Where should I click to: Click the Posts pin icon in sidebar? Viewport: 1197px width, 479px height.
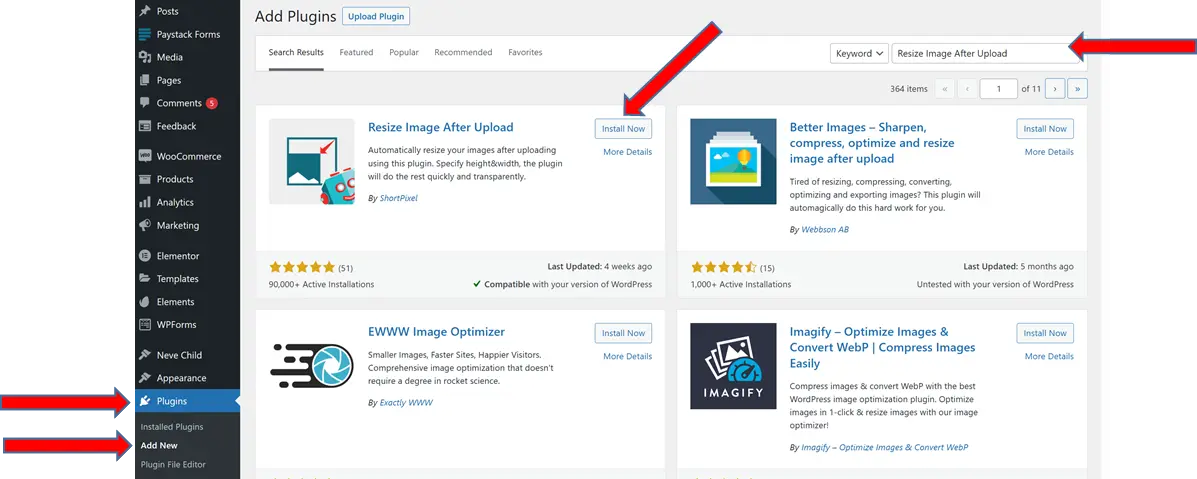coord(144,11)
